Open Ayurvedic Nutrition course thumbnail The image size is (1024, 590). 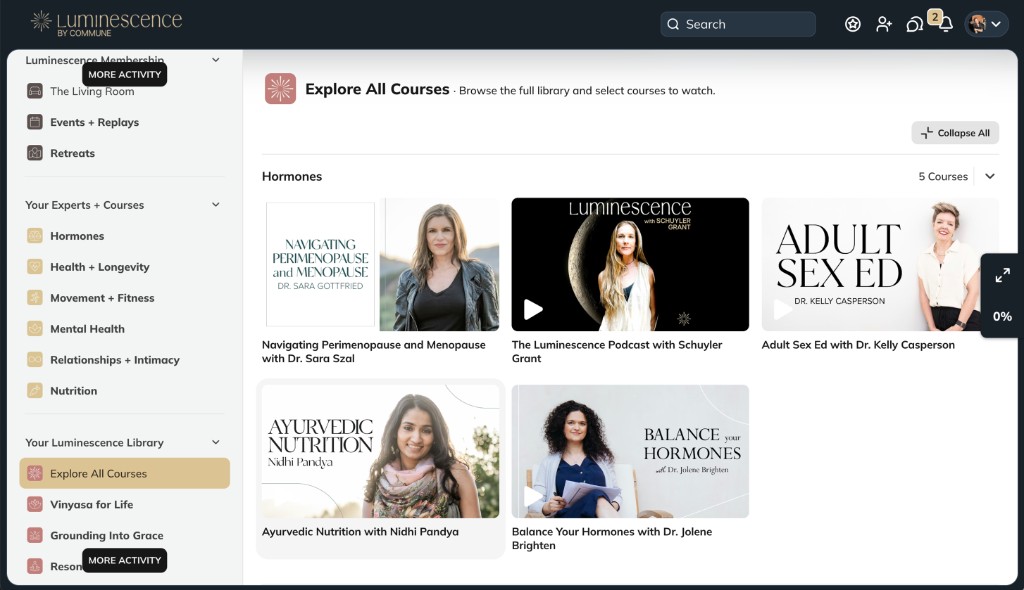pos(380,451)
